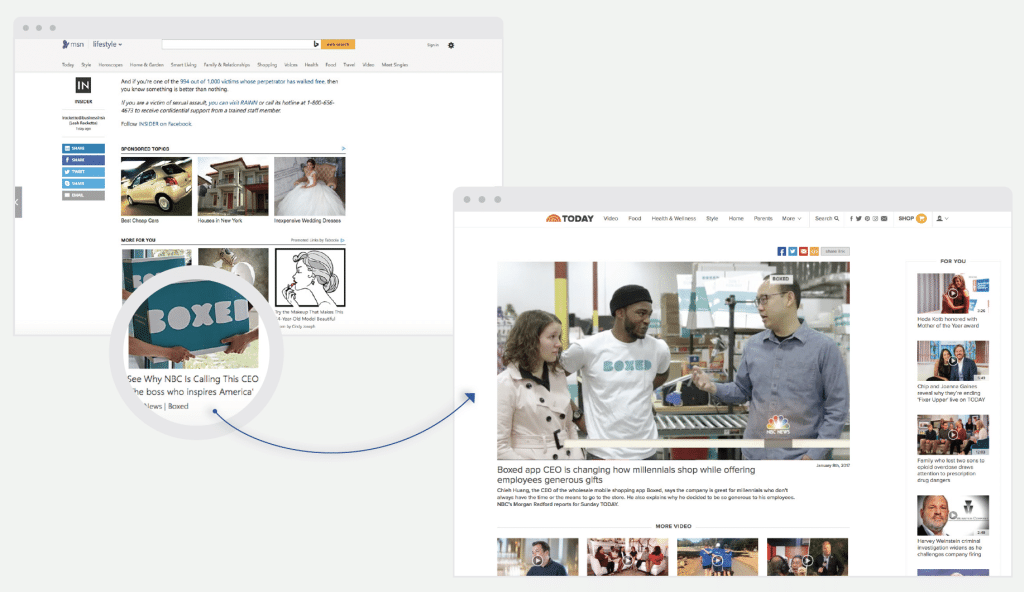This screenshot has height=592, width=1024.
Task: Open the Best Cheap Cars sponsored thumbnail
Action: click(156, 186)
